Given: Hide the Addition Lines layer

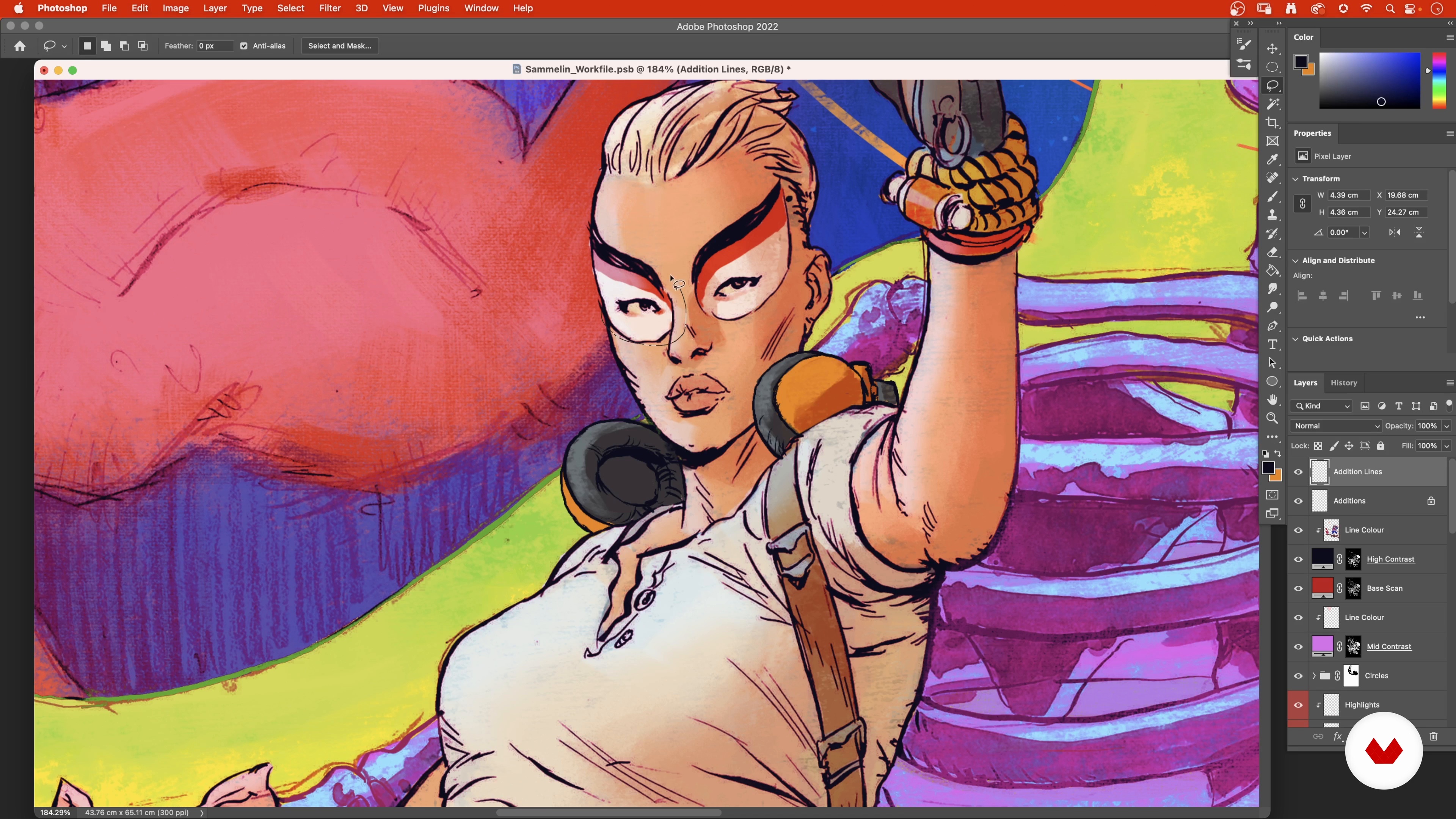Looking at the screenshot, I should (1298, 472).
